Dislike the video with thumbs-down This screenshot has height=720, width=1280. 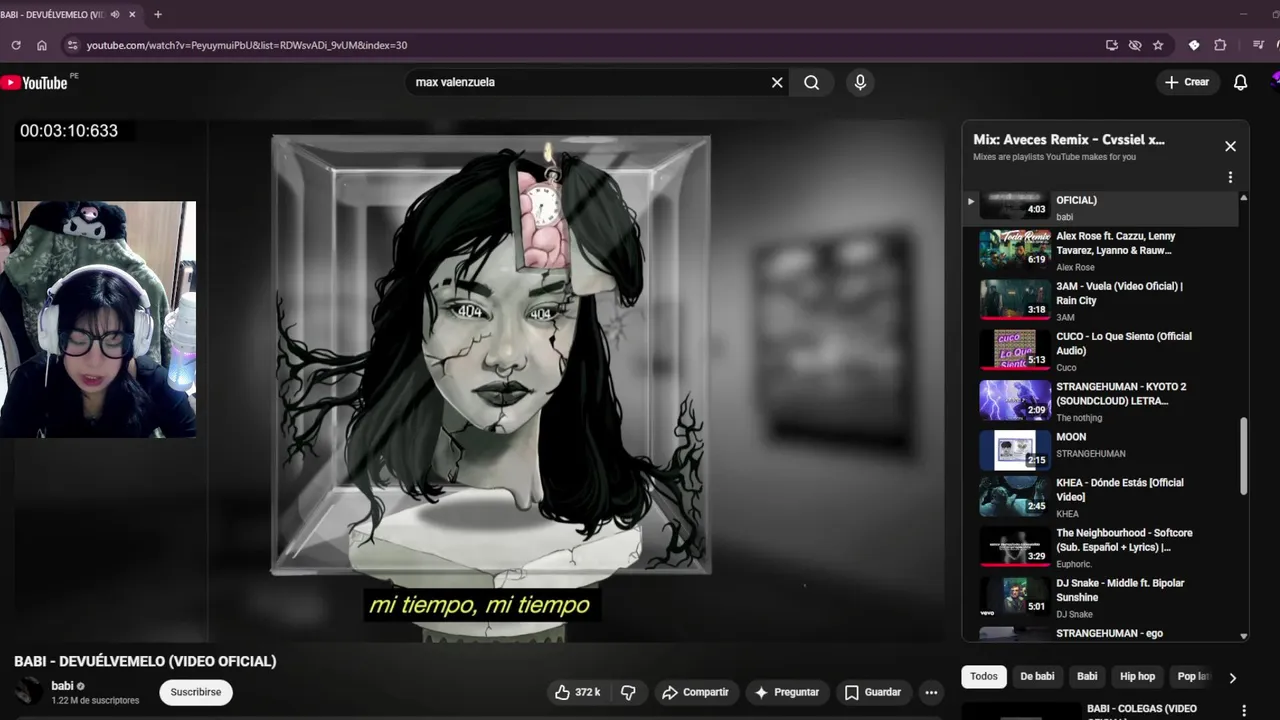(628, 692)
